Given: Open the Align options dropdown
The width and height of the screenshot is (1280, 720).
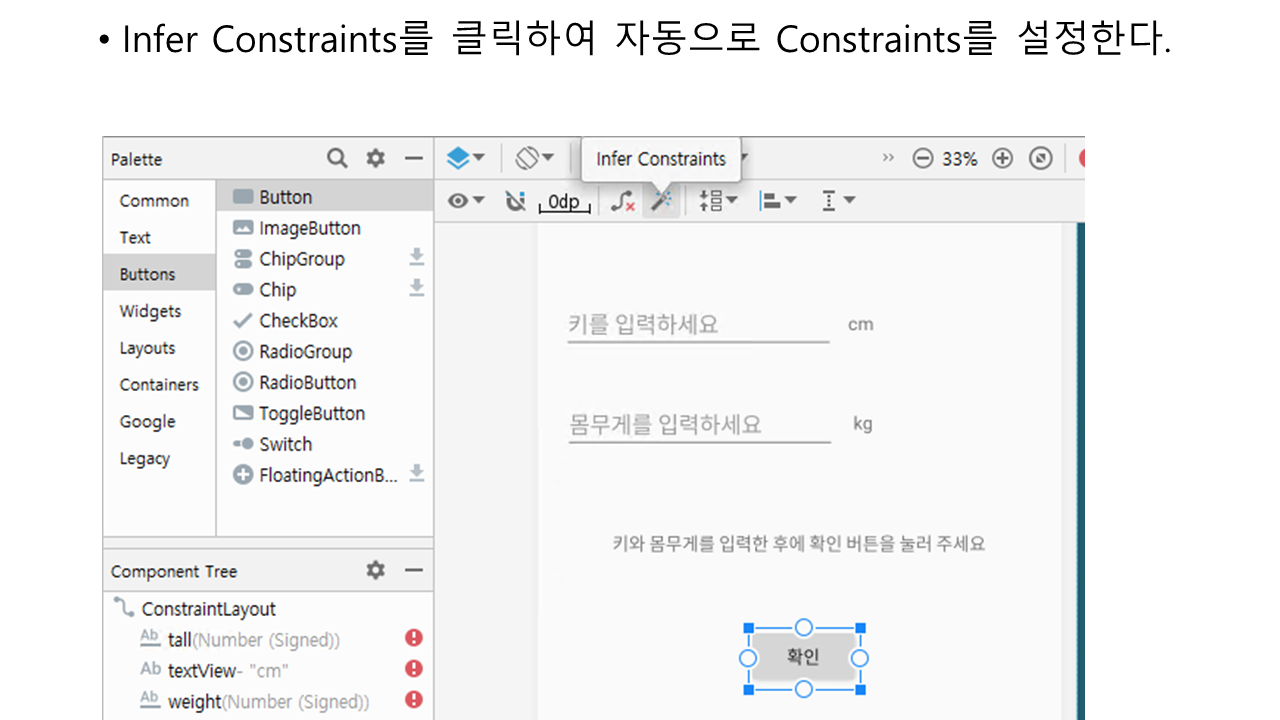Looking at the screenshot, I should [777, 201].
